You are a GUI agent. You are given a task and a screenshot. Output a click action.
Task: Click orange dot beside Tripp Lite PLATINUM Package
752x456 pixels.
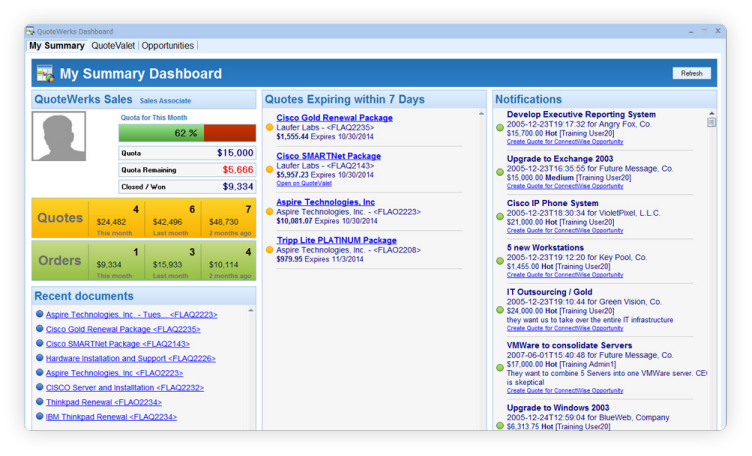pyautogui.click(x=270, y=250)
